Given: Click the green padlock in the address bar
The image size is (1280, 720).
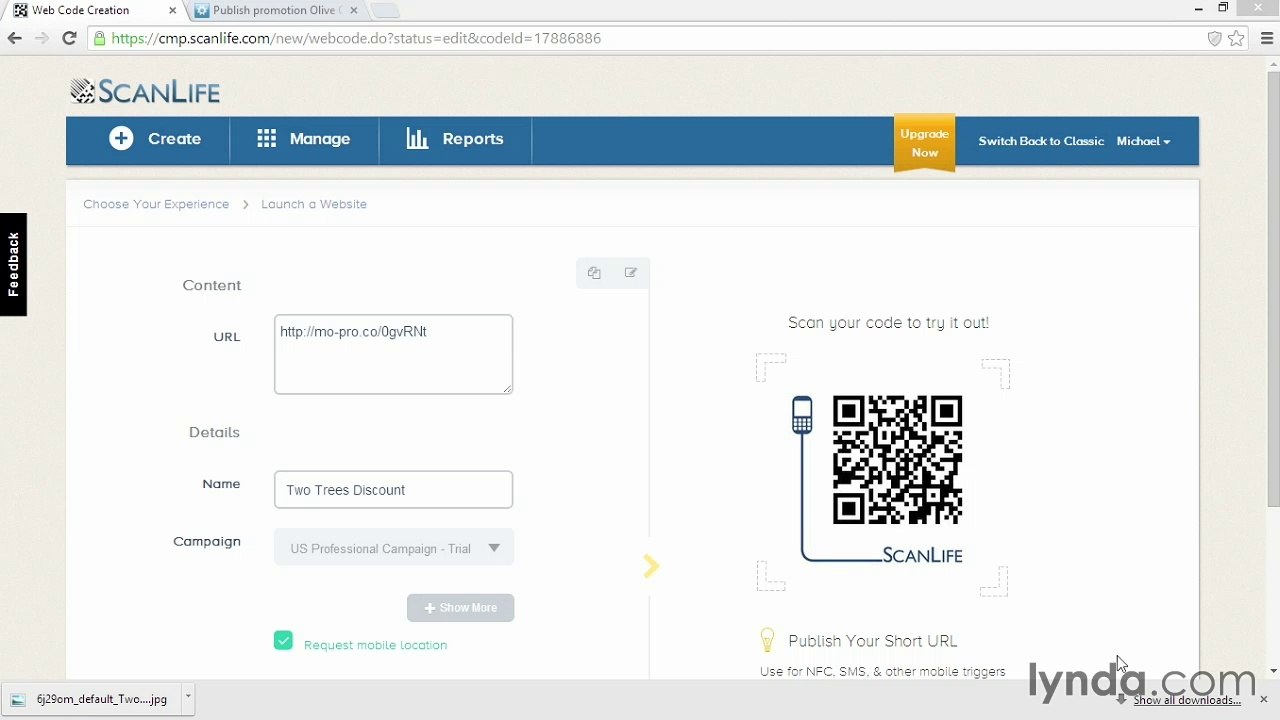Looking at the screenshot, I should (x=99, y=38).
